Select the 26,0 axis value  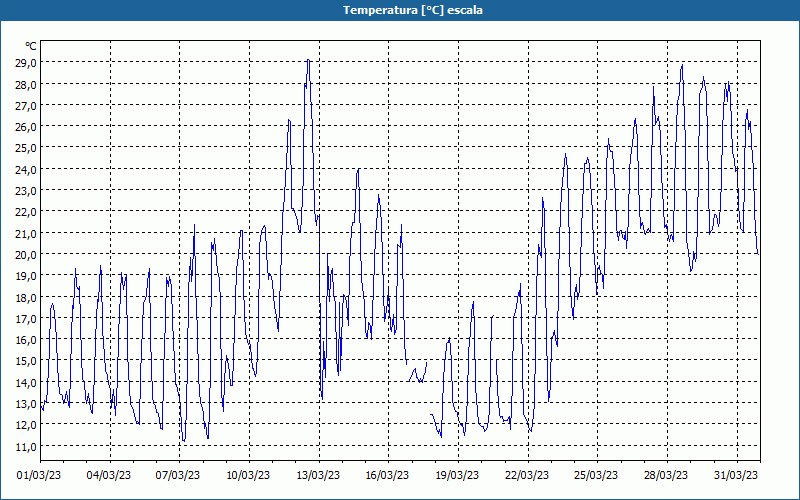26,126
